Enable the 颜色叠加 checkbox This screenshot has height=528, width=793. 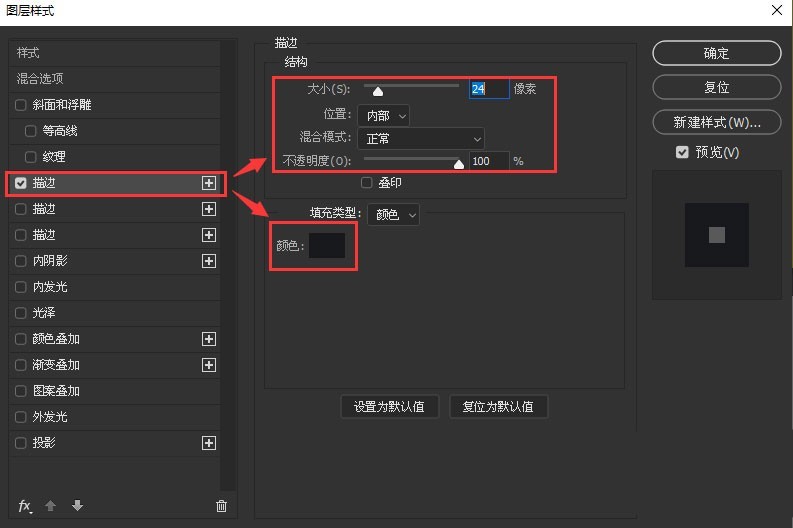coord(21,339)
